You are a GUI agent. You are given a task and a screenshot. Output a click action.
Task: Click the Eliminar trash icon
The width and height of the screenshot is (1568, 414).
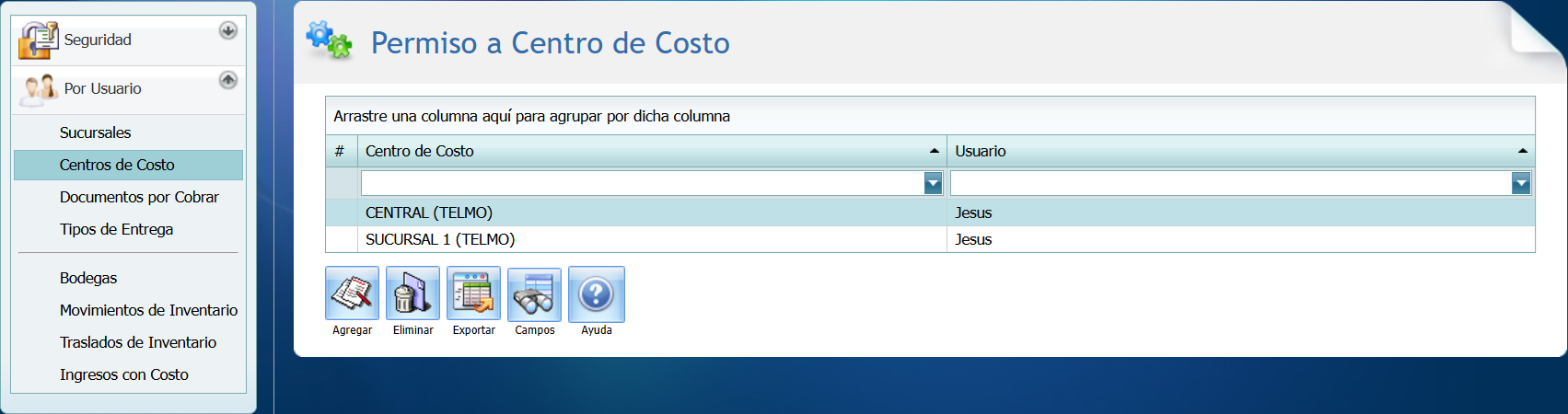pyautogui.click(x=412, y=293)
